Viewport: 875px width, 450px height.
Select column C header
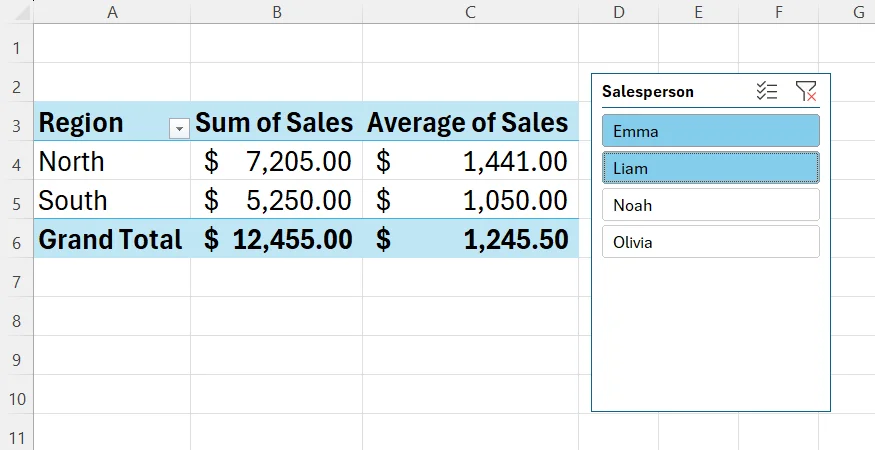tap(470, 12)
